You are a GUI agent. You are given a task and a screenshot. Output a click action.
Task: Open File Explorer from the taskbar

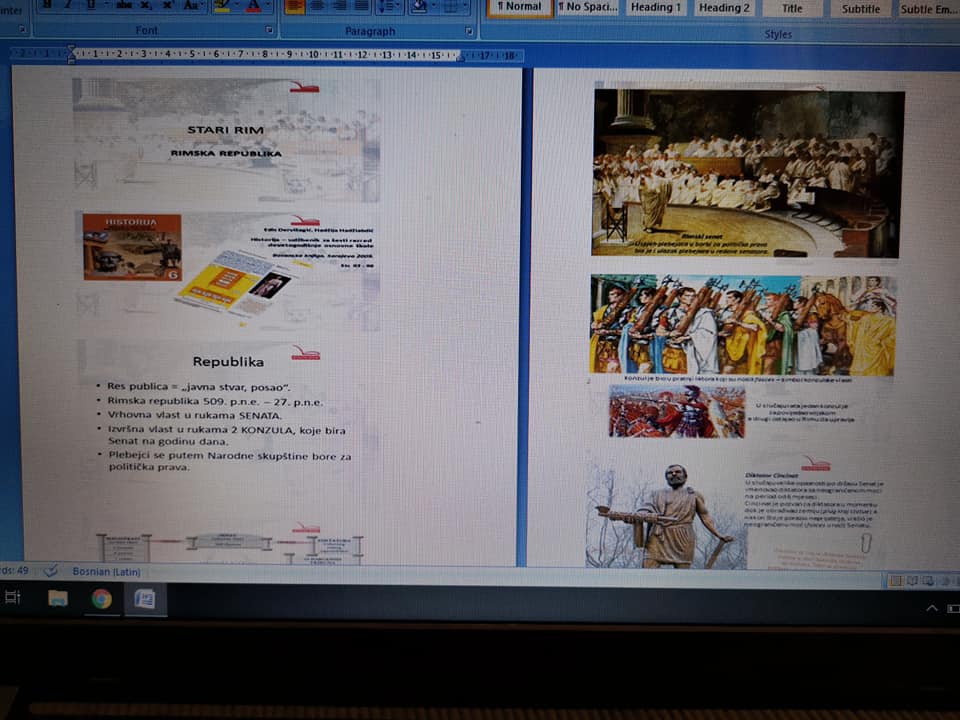point(58,598)
